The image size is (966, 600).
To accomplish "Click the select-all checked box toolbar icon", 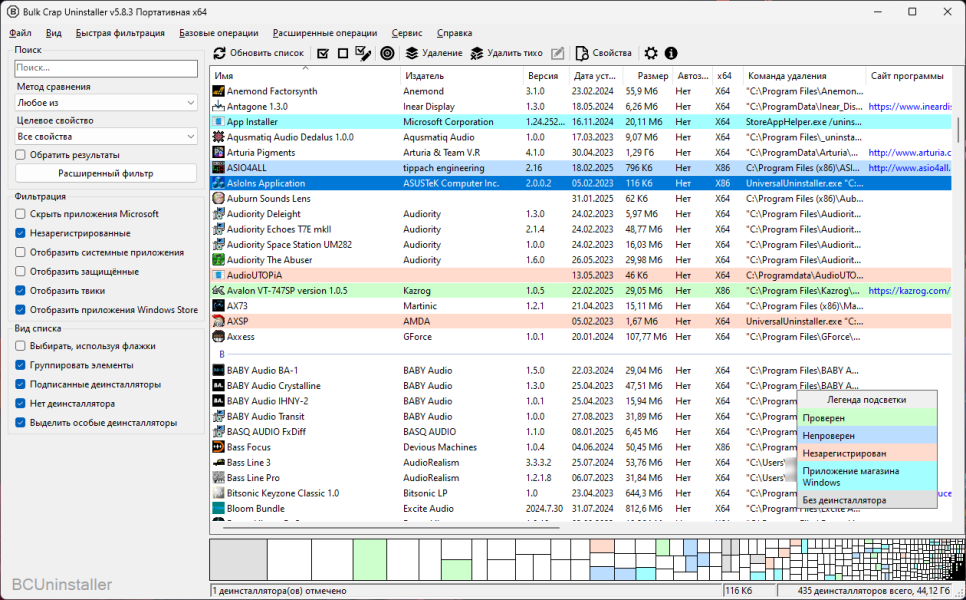I will click(x=323, y=54).
